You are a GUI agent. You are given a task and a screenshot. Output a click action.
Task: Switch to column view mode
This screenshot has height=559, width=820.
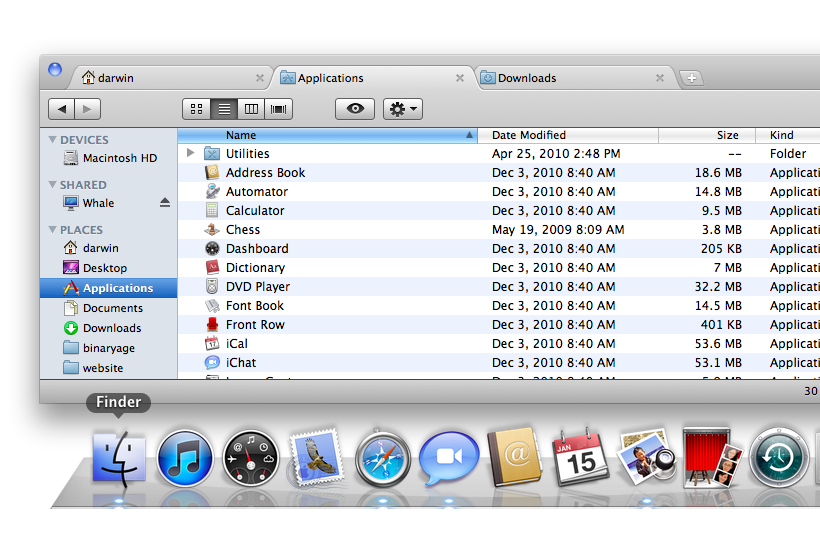(251, 109)
